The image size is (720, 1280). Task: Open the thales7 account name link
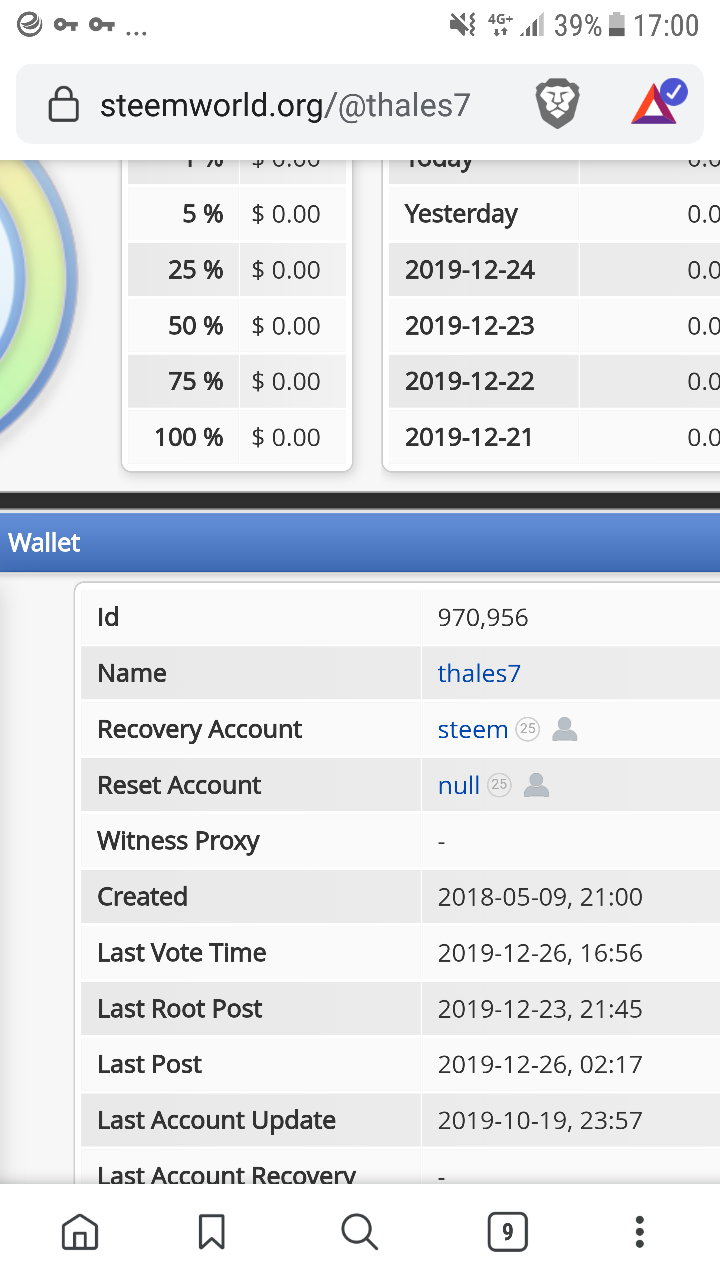tap(479, 674)
